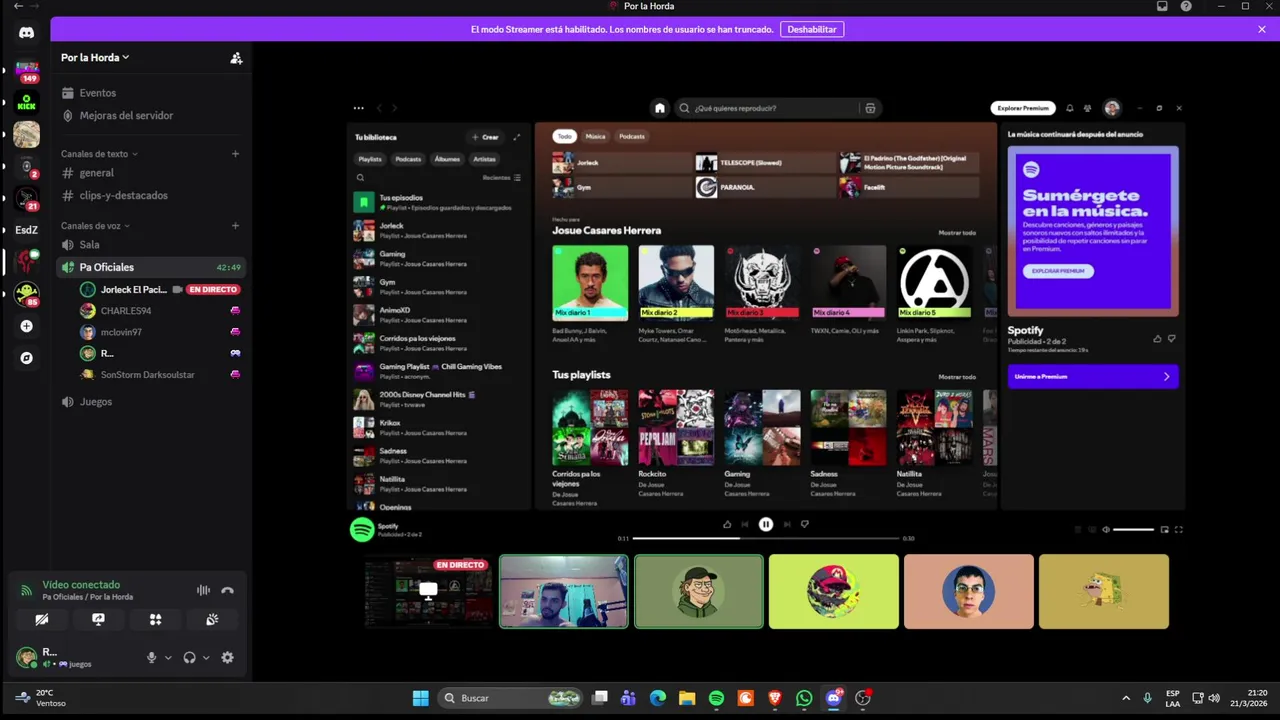Viewport: 1280px width, 720px height.
Task: Open Recientes sort in streamed Spotify library
Action: (501, 178)
